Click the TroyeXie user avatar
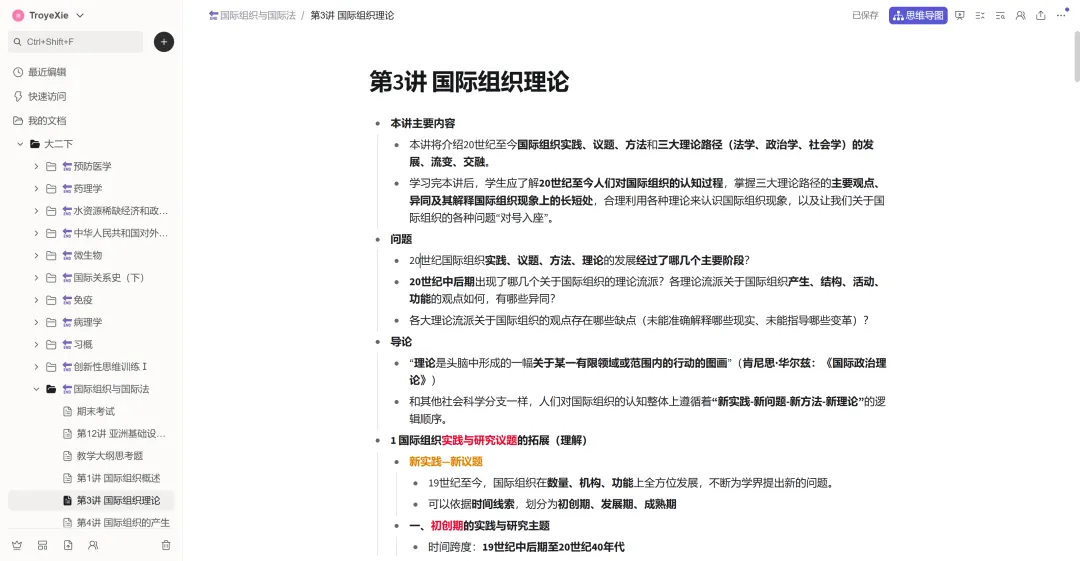The height and width of the screenshot is (561, 1080). (18, 15)
